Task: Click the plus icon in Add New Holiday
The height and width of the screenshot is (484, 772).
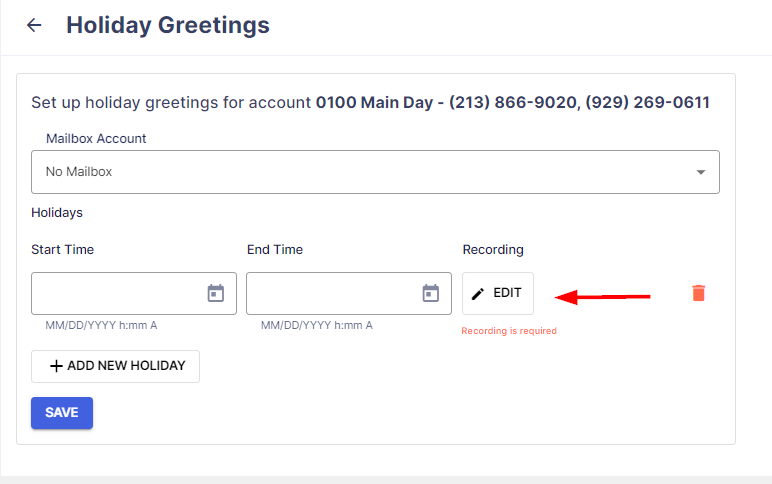Action: (56, 366)
